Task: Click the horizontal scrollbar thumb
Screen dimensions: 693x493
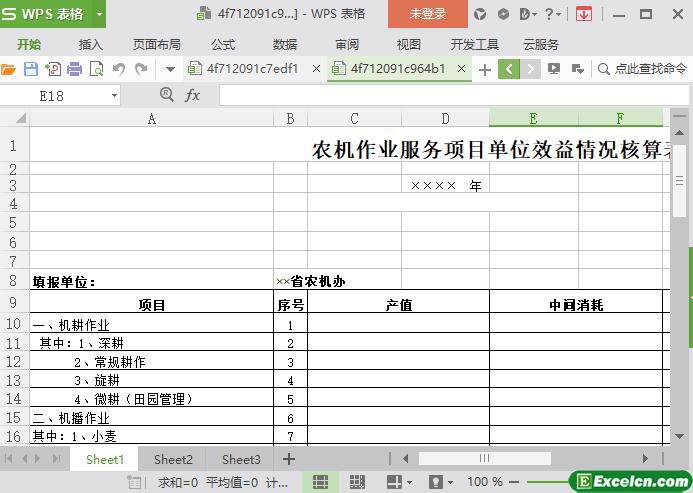Action: click(x=484, y=458)
